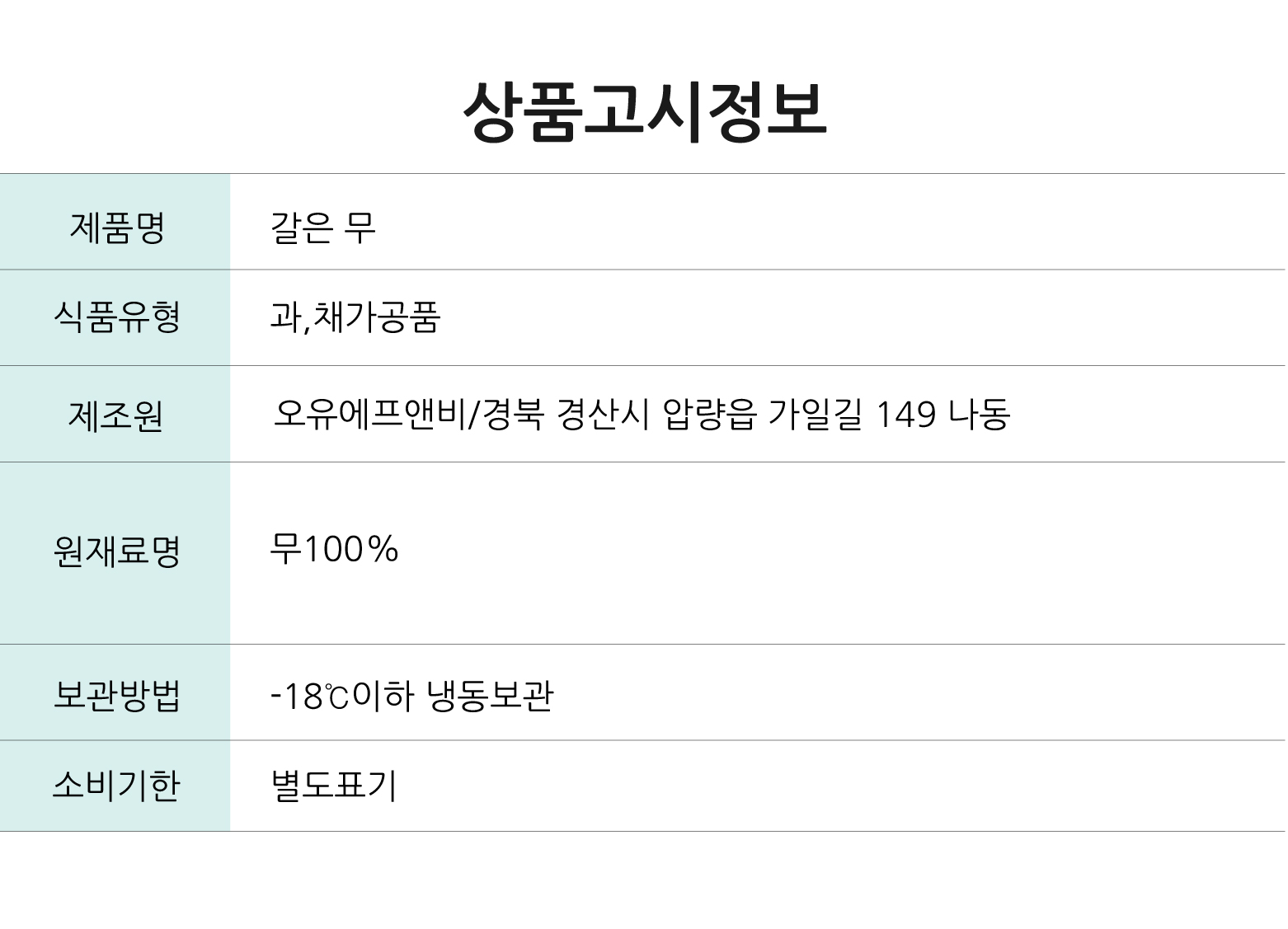
Task: Click the -18℃이하 냉동보관 text
Action: [x=411, y=696]
